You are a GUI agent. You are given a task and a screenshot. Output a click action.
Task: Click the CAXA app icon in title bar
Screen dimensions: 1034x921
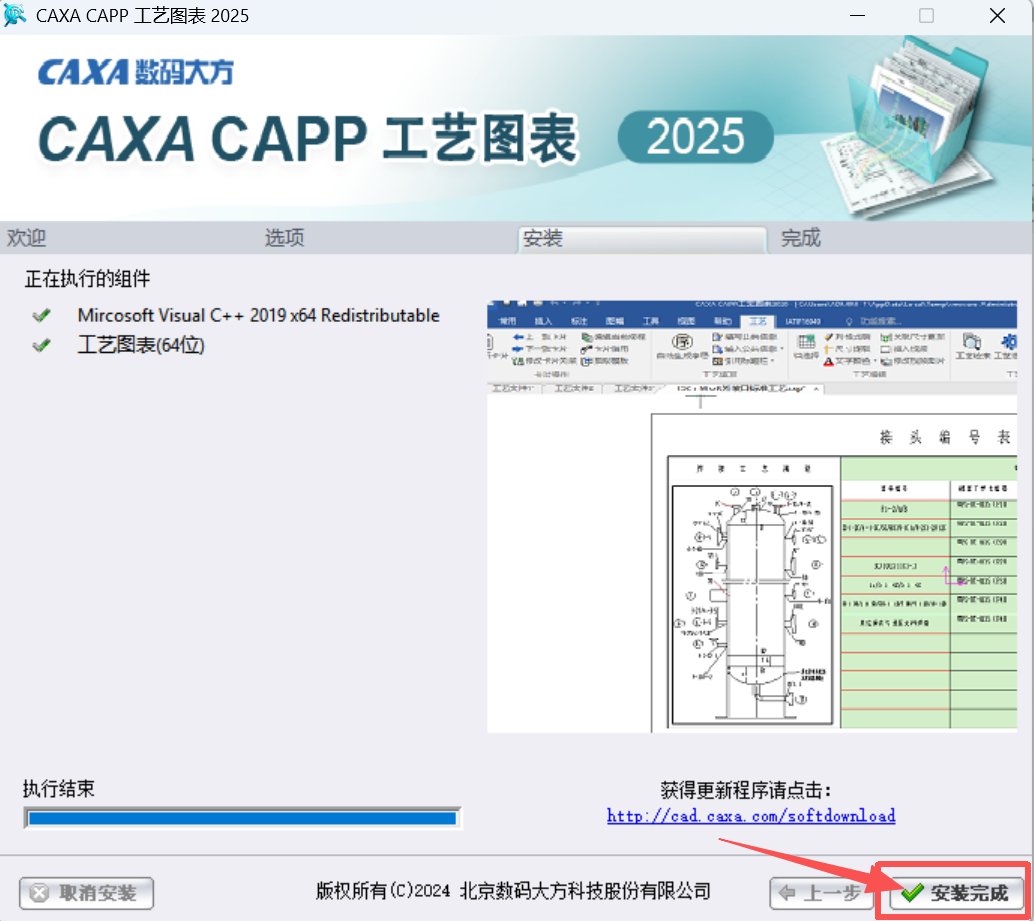tap(15, 15)
